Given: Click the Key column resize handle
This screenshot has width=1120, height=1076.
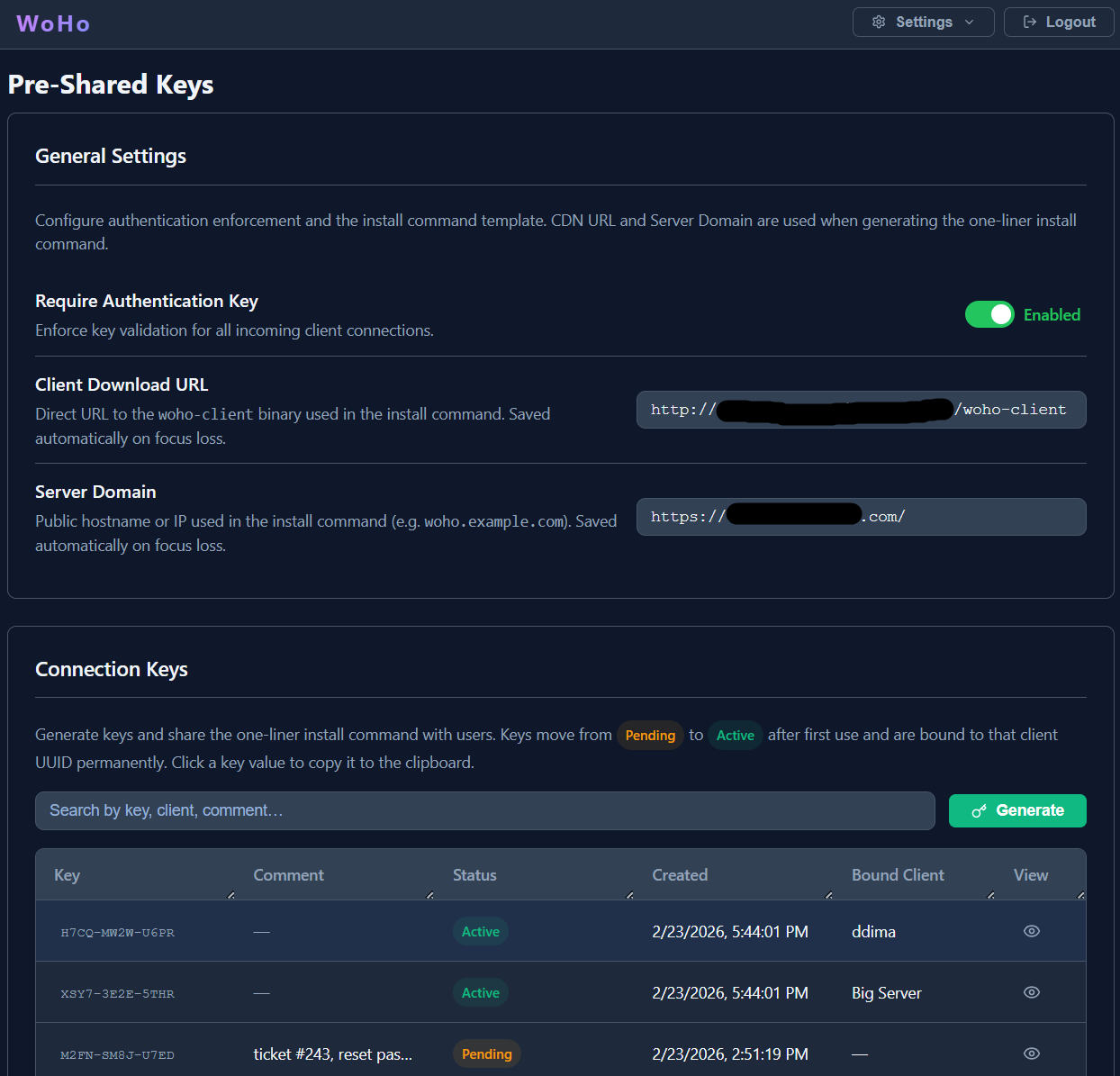Looking at the screenshot, I should click(231, 895).
